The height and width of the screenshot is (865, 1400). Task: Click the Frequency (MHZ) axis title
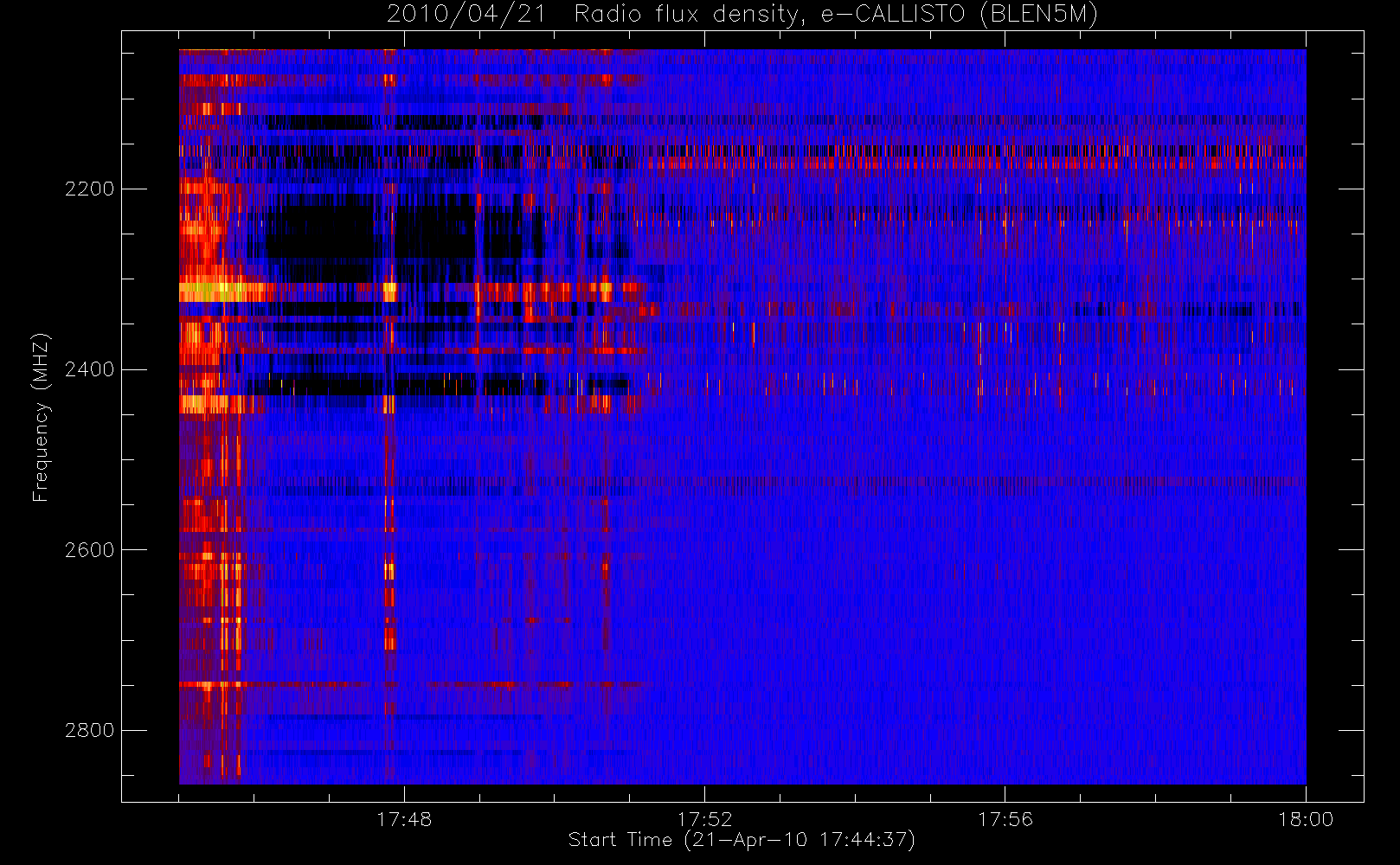tap(41, 417)
